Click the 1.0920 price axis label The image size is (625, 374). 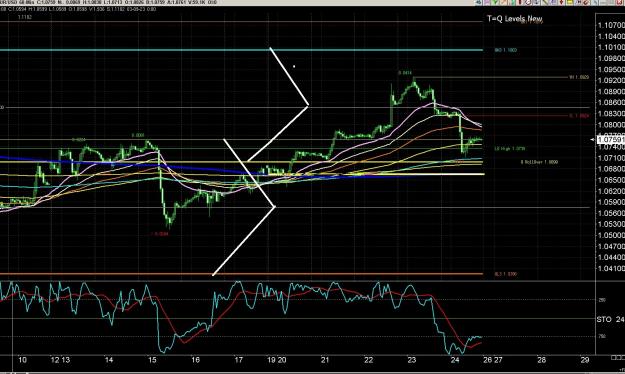pyautogui.click(x=611, y=81)
